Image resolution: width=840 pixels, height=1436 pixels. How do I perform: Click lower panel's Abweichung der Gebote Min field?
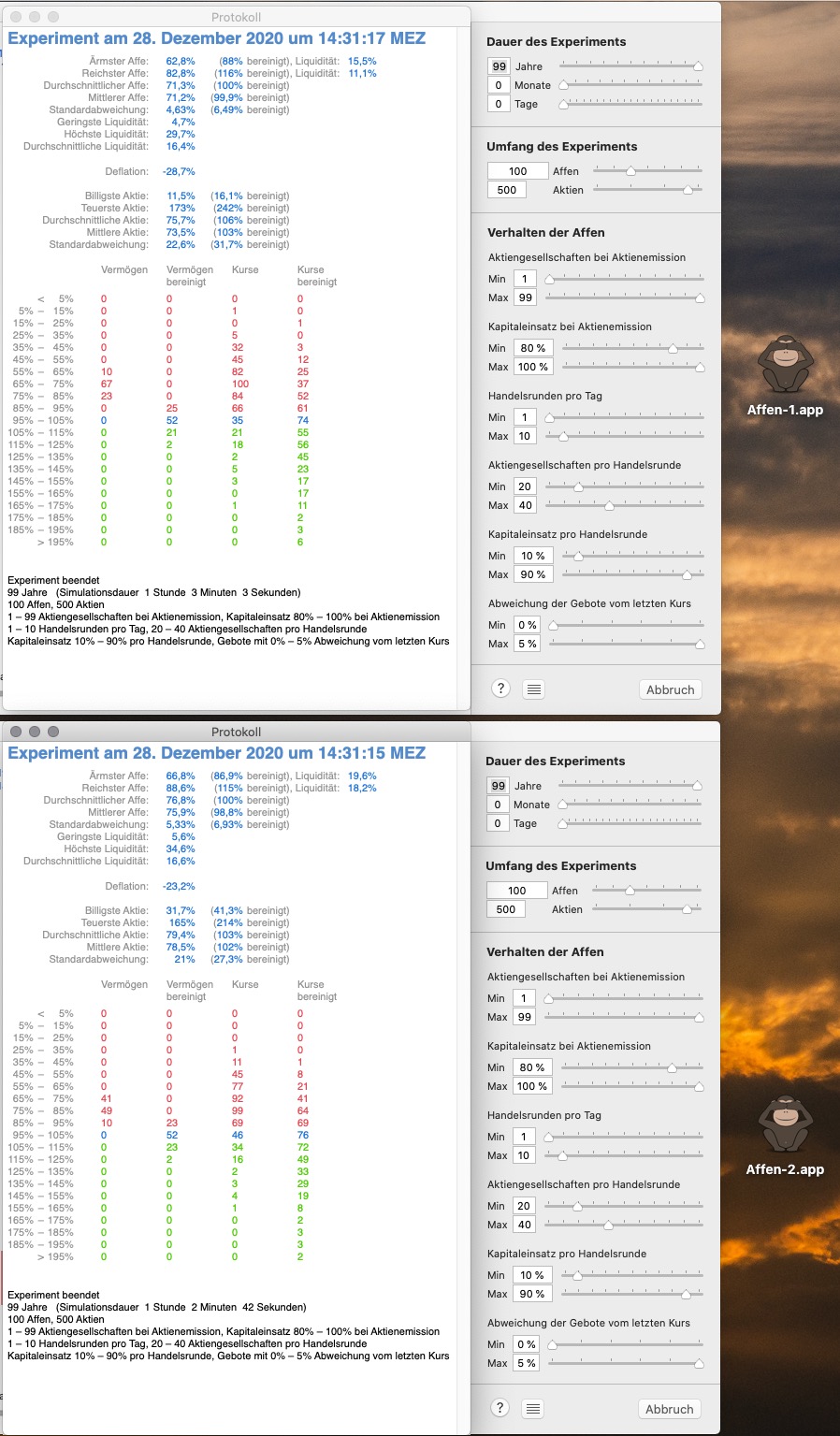click(x=527, y=1344)
